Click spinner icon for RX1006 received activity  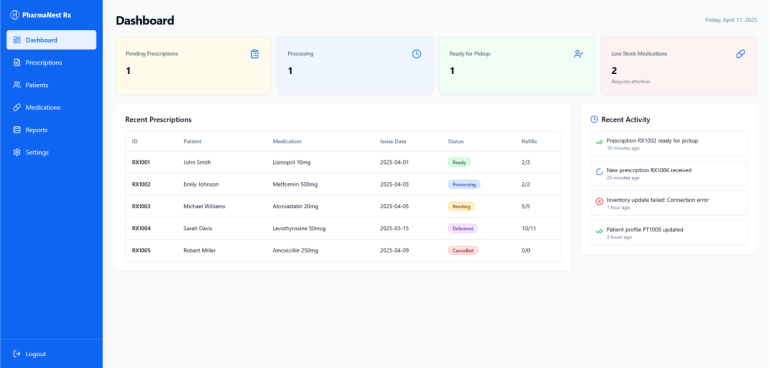click(x=599, y=171)
